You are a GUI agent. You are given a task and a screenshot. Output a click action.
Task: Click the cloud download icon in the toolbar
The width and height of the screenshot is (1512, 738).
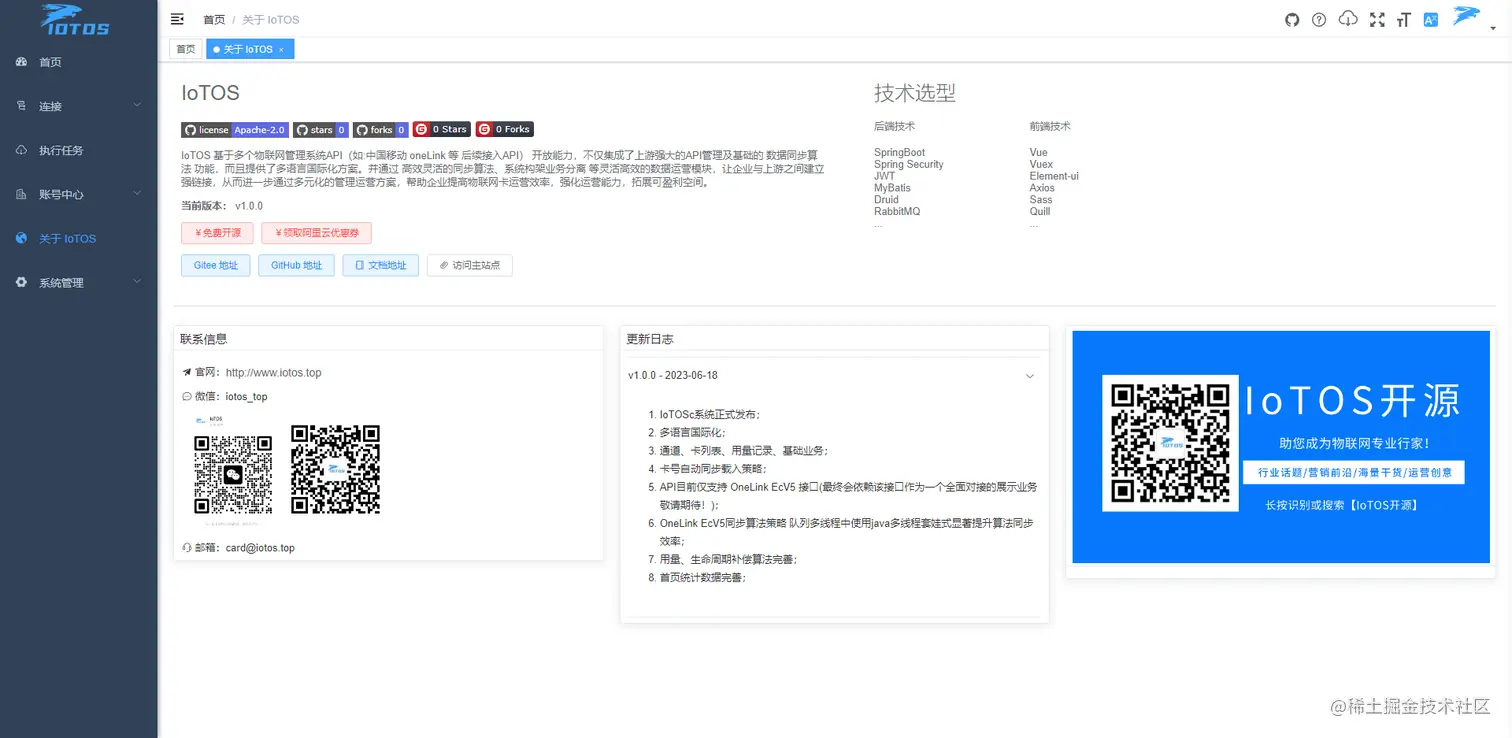(x=1346, y=19)
